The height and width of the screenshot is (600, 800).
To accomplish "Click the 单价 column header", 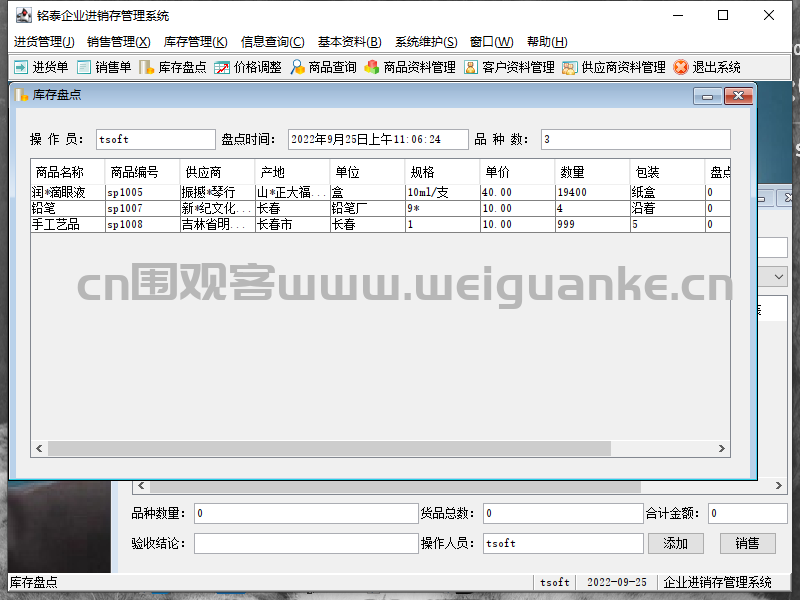I will [x=518, y=172].
